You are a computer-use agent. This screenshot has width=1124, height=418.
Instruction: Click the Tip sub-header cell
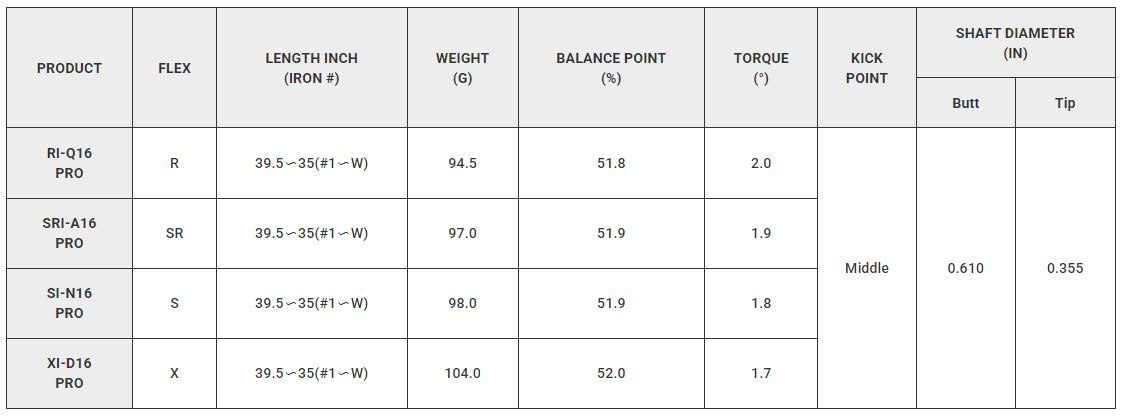pyautogui.click(x=1065, y=103)
